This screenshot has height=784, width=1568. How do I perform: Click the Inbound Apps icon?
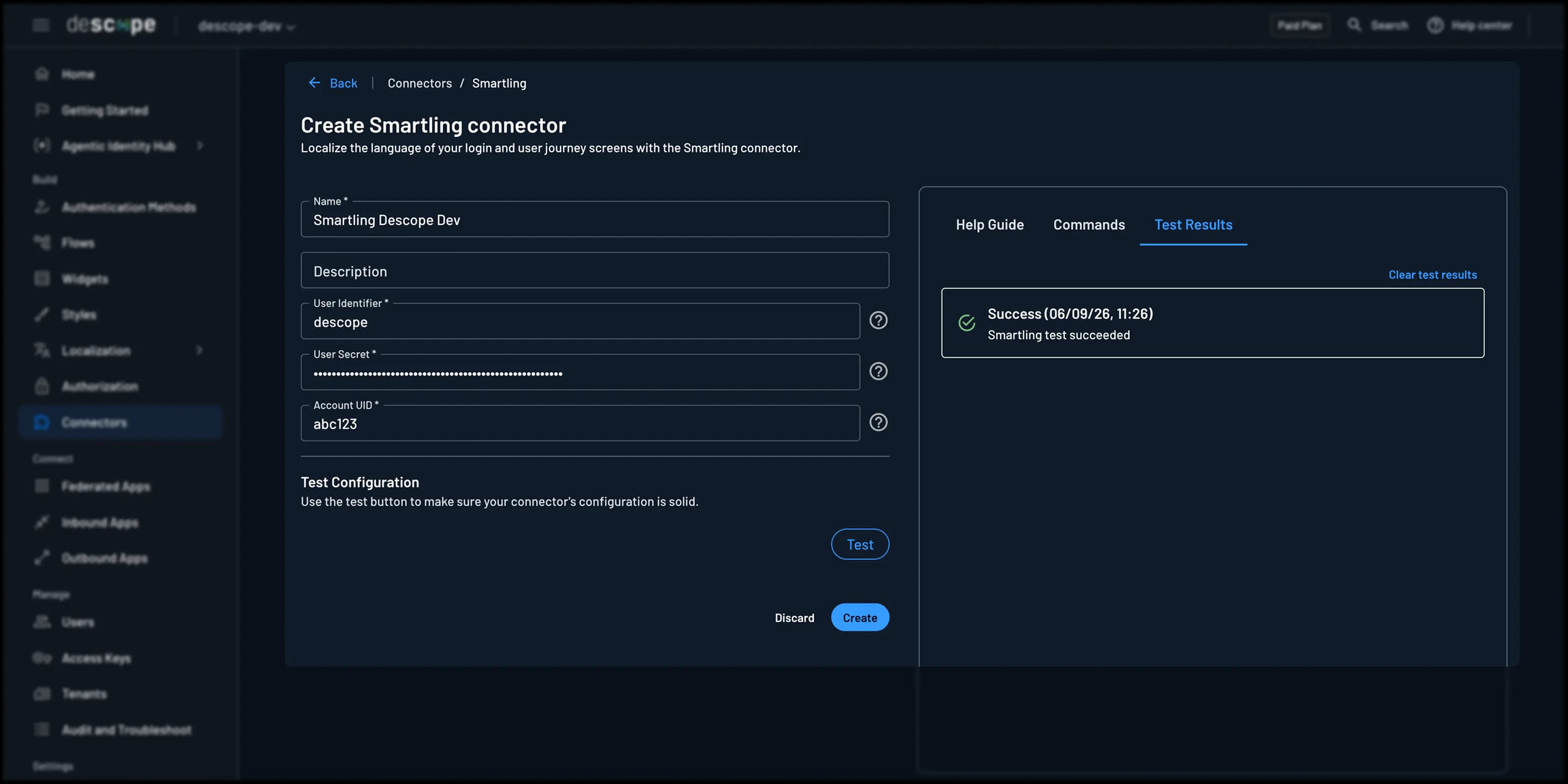[x=42, y=522]
